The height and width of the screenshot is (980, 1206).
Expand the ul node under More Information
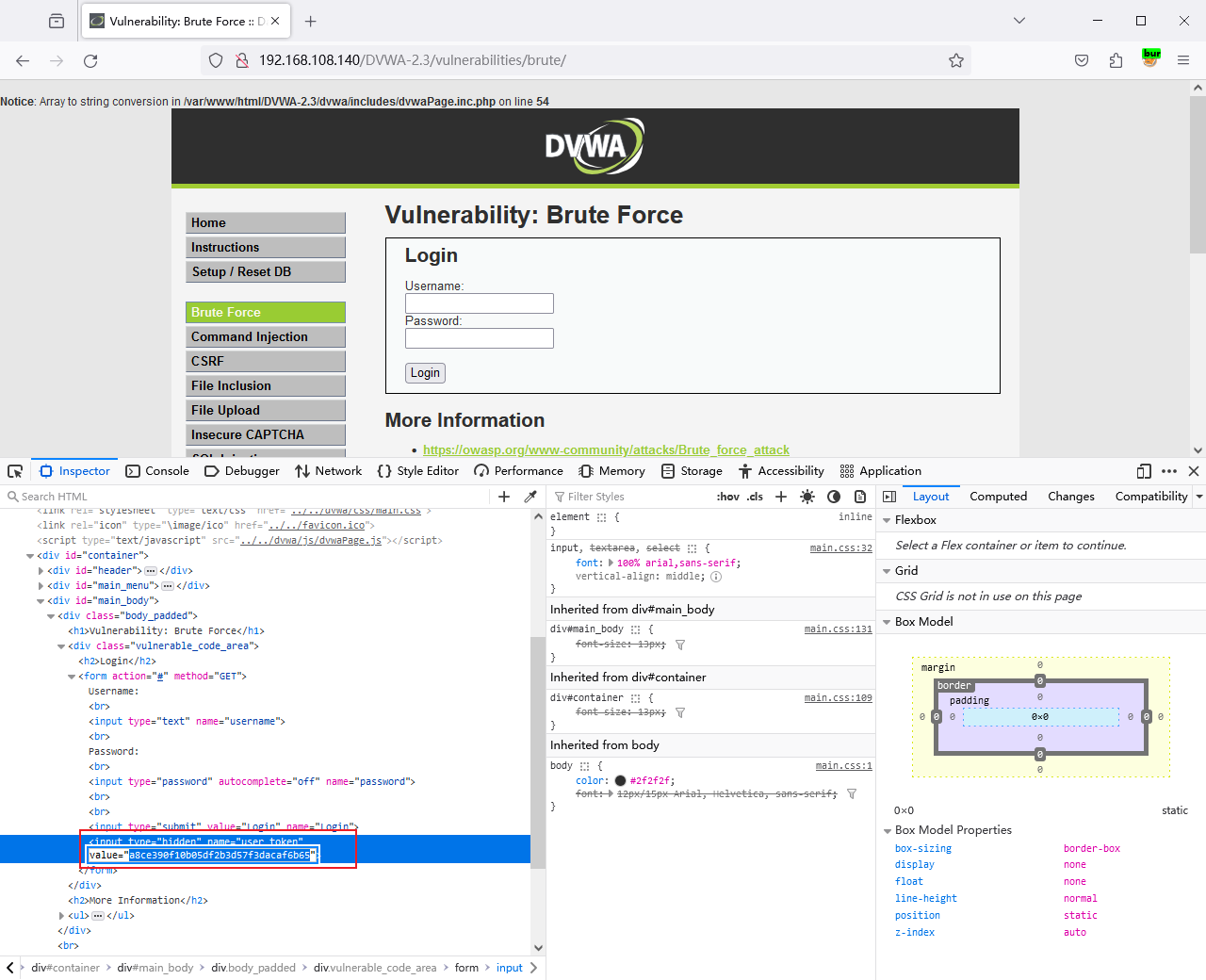pos(61,916)
